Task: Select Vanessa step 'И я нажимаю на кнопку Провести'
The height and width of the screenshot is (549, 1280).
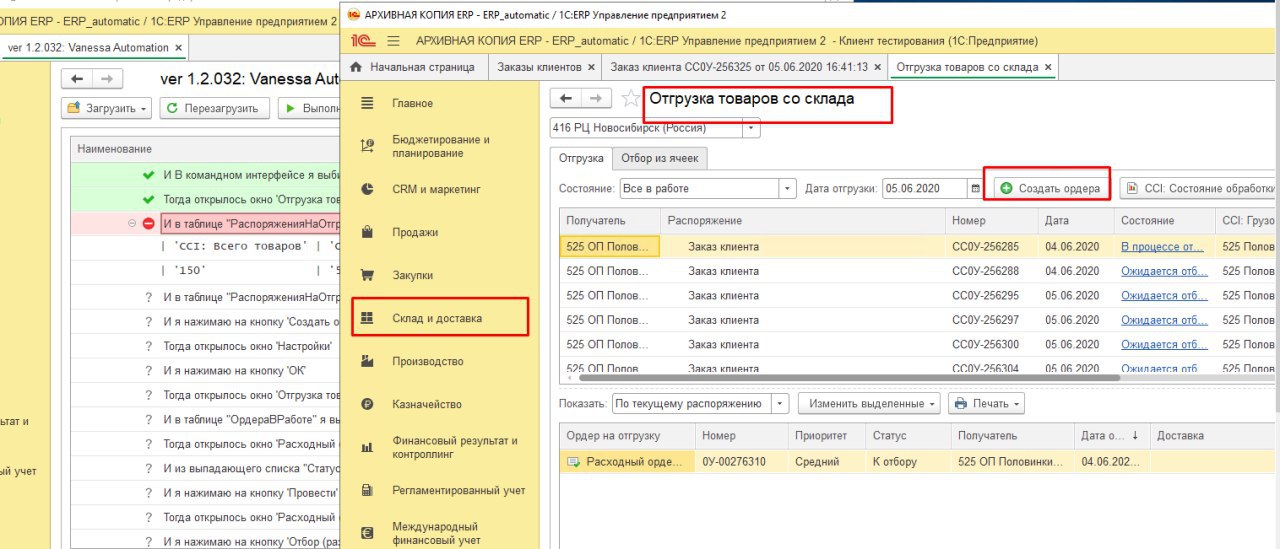Action: [x=249, y=493]
